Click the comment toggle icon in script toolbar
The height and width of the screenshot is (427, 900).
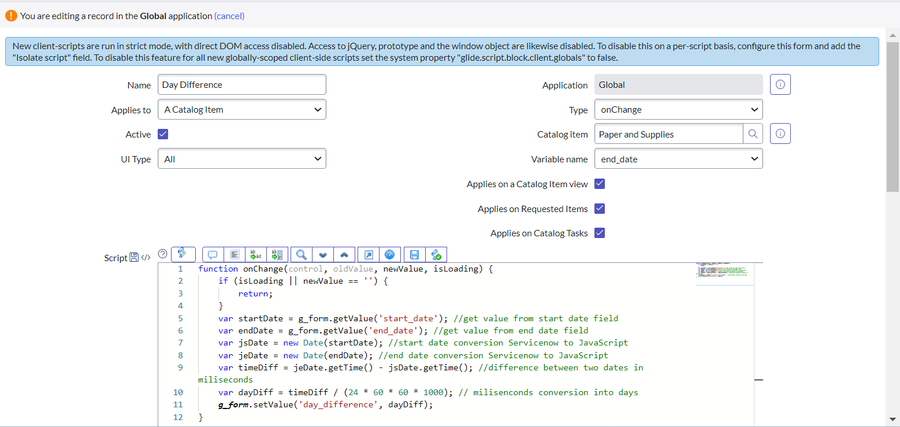point(212,254)
